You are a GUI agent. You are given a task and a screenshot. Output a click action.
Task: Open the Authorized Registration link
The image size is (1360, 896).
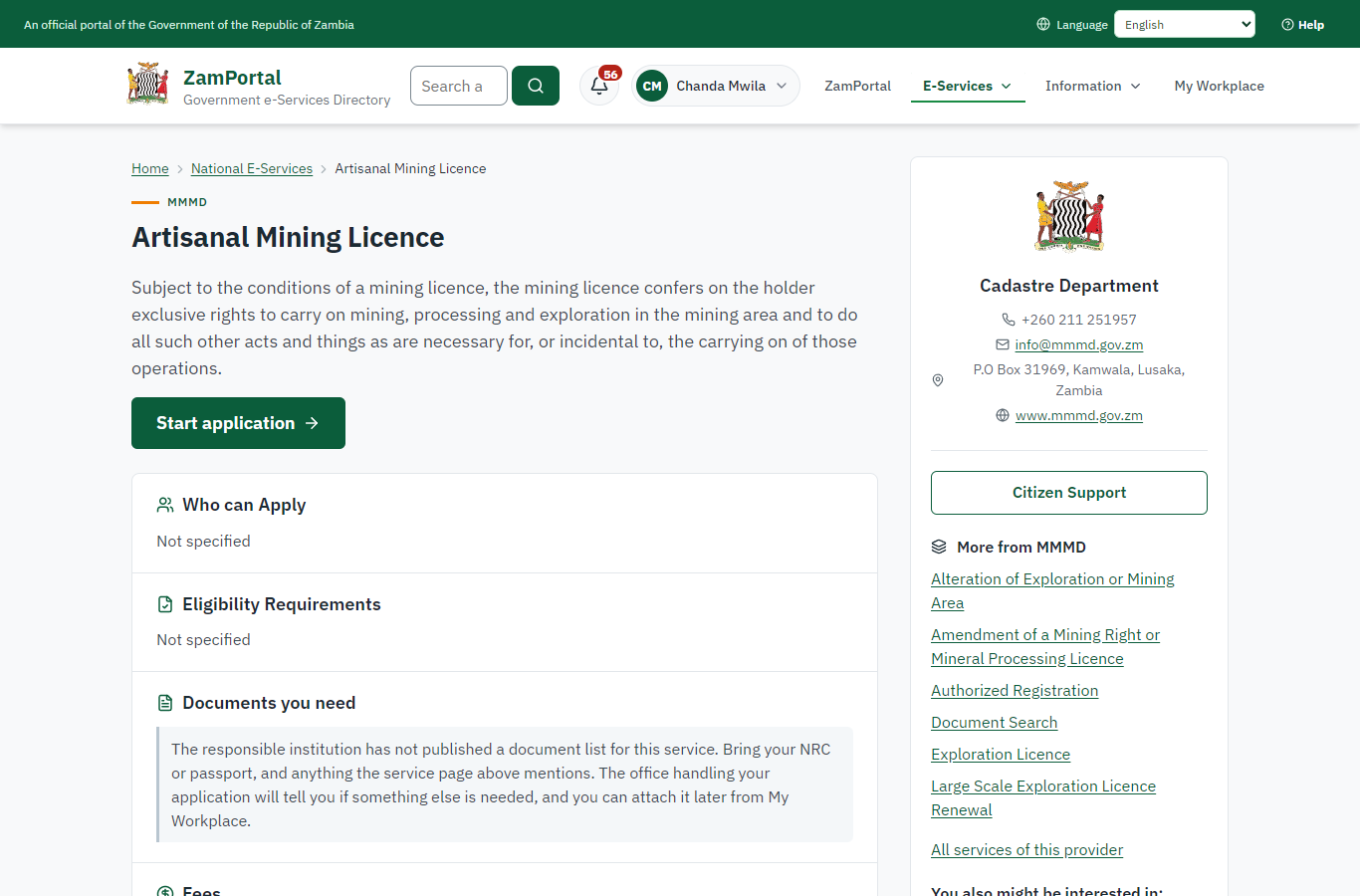tap(1015, 690)
